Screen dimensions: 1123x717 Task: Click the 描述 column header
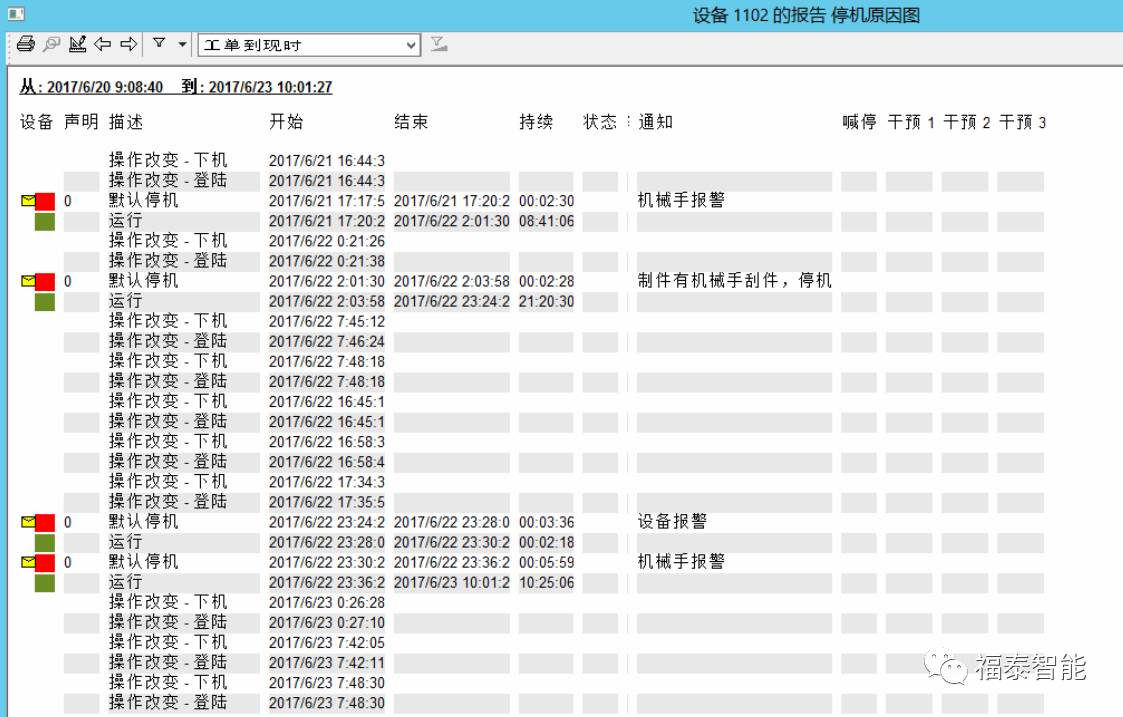tap(126, 122)
